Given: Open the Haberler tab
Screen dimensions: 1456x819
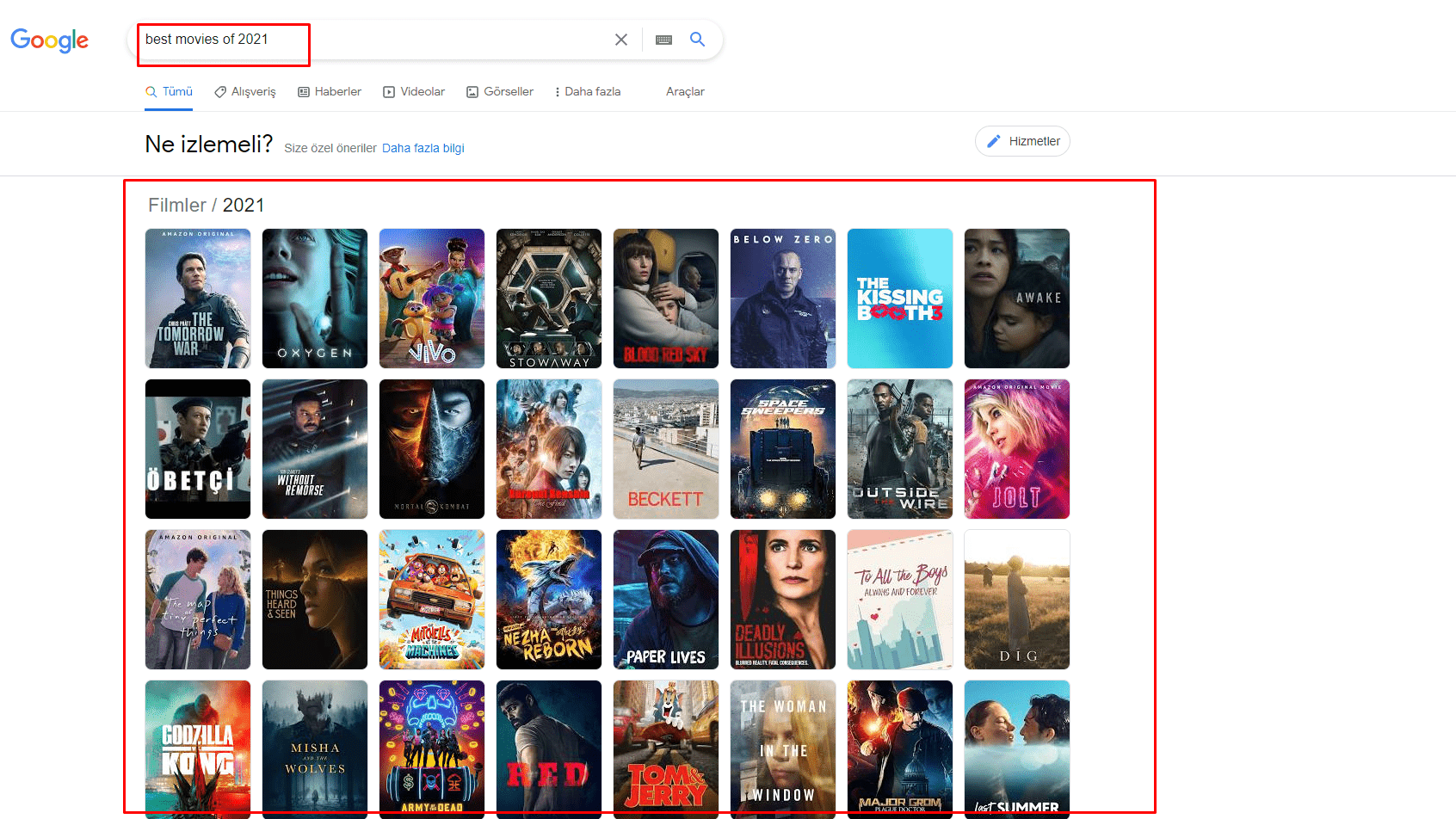Looking at the screenshot, I should tap(330, 92).
